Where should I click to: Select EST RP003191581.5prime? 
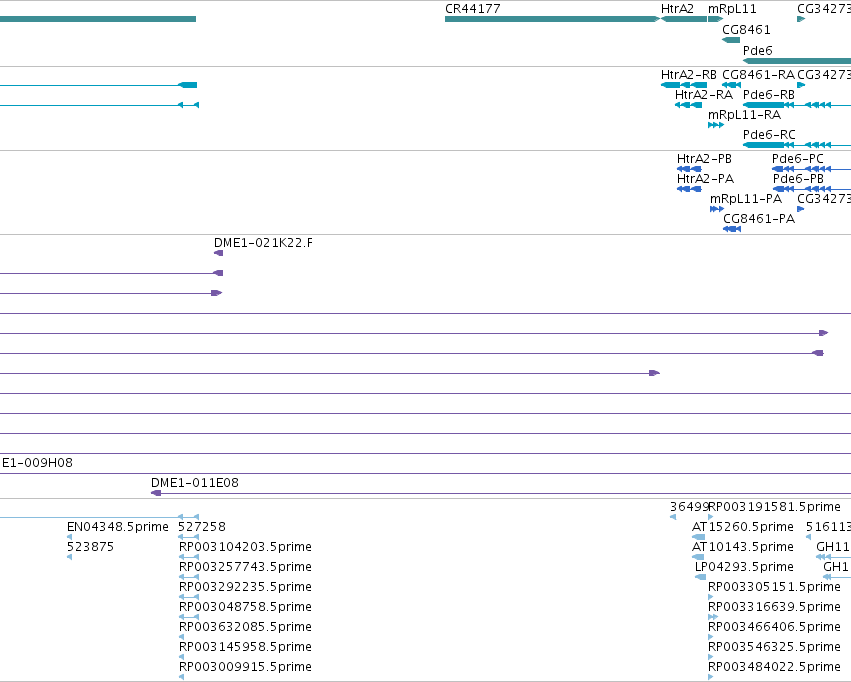click(x=774, y=507)
